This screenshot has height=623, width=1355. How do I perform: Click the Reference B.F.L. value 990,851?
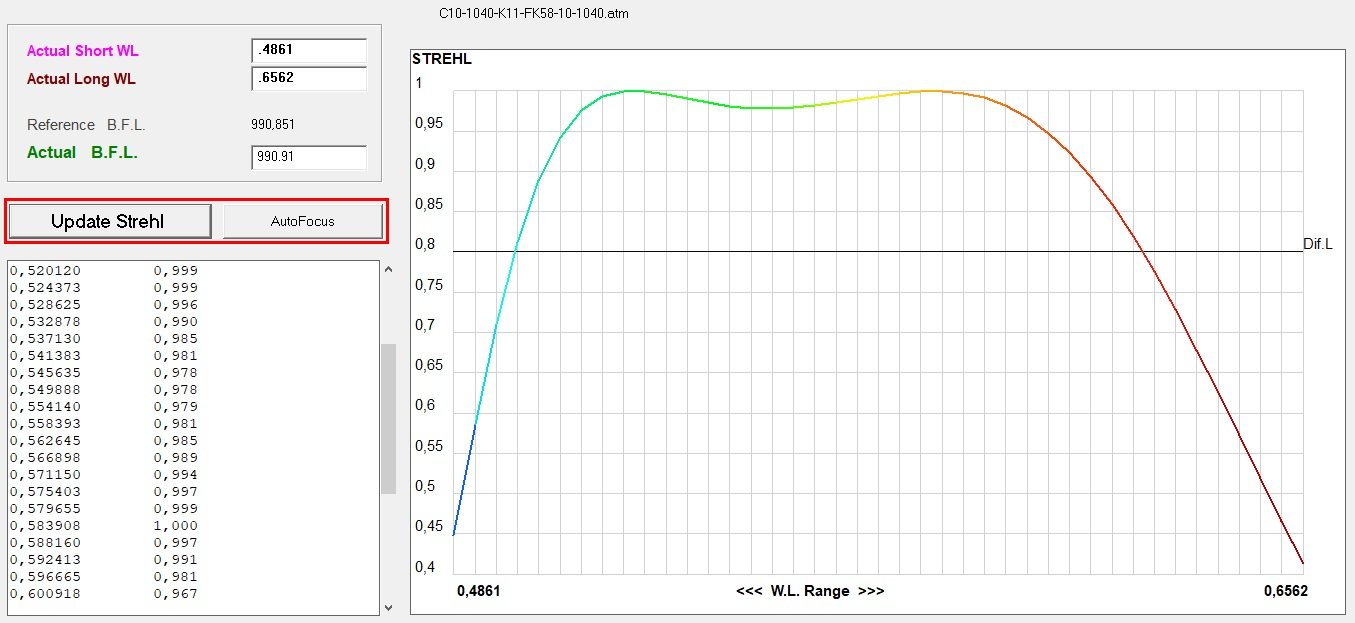click(x=275, y=125)
